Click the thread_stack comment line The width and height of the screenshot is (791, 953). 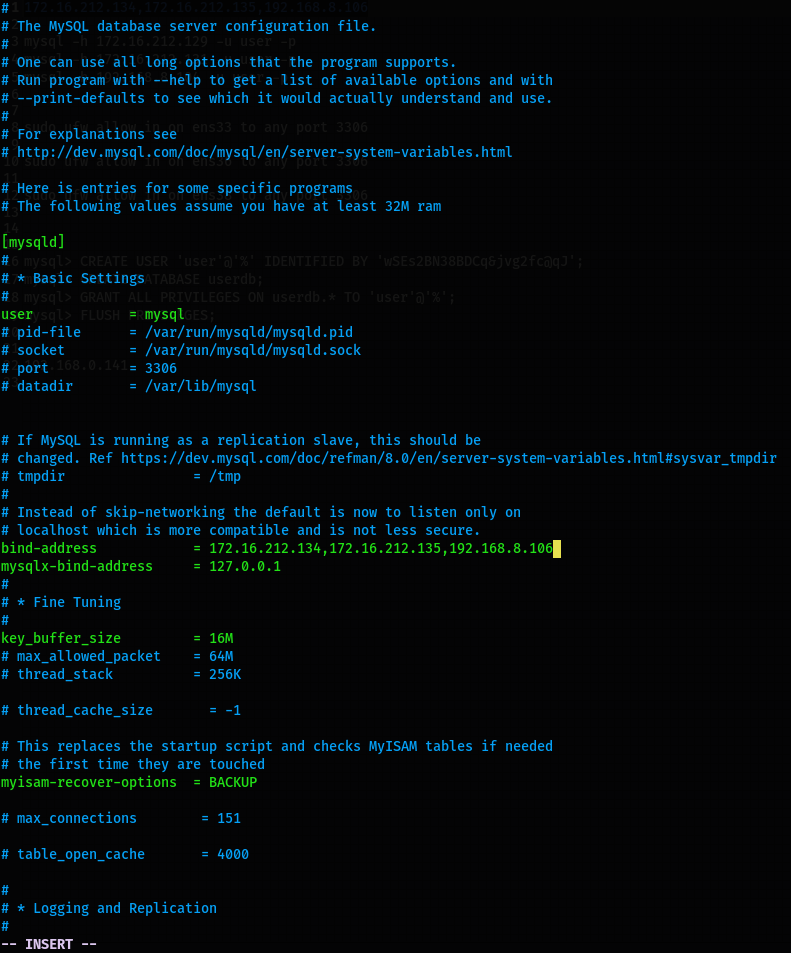coord(121,675)
